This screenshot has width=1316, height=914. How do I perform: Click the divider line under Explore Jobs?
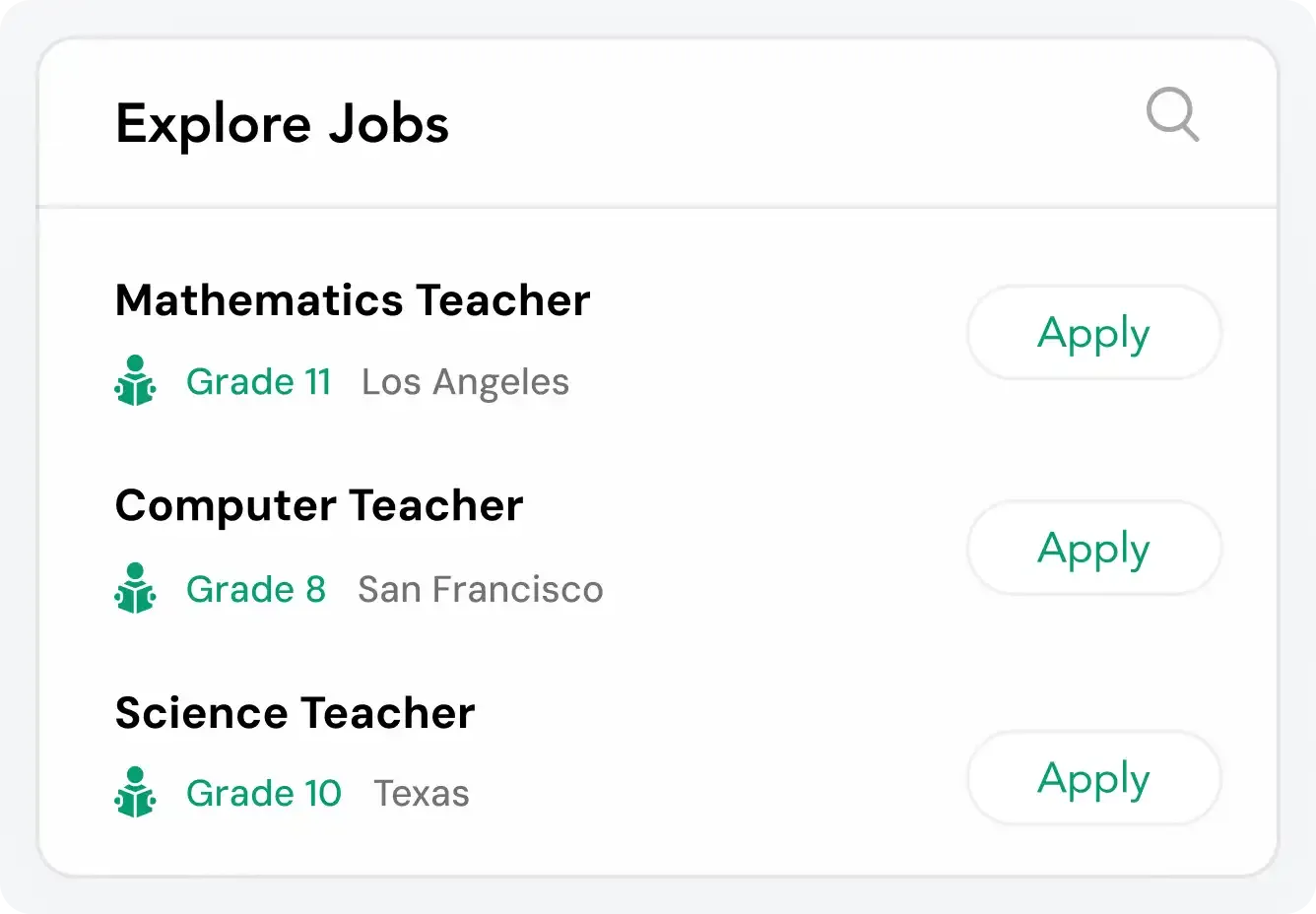pos(657,207)
